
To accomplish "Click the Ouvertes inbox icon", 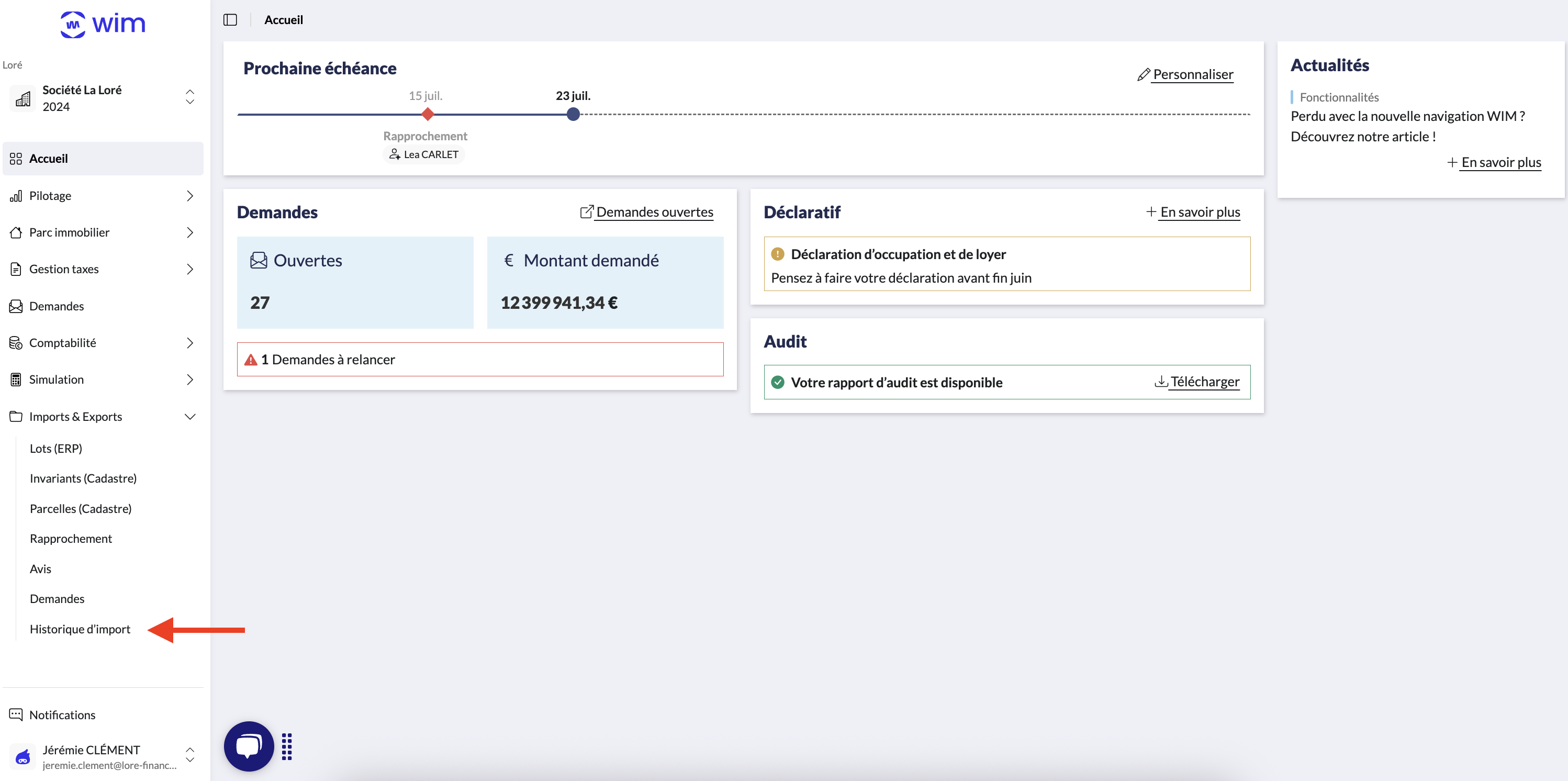I will [x=259, y=261].
